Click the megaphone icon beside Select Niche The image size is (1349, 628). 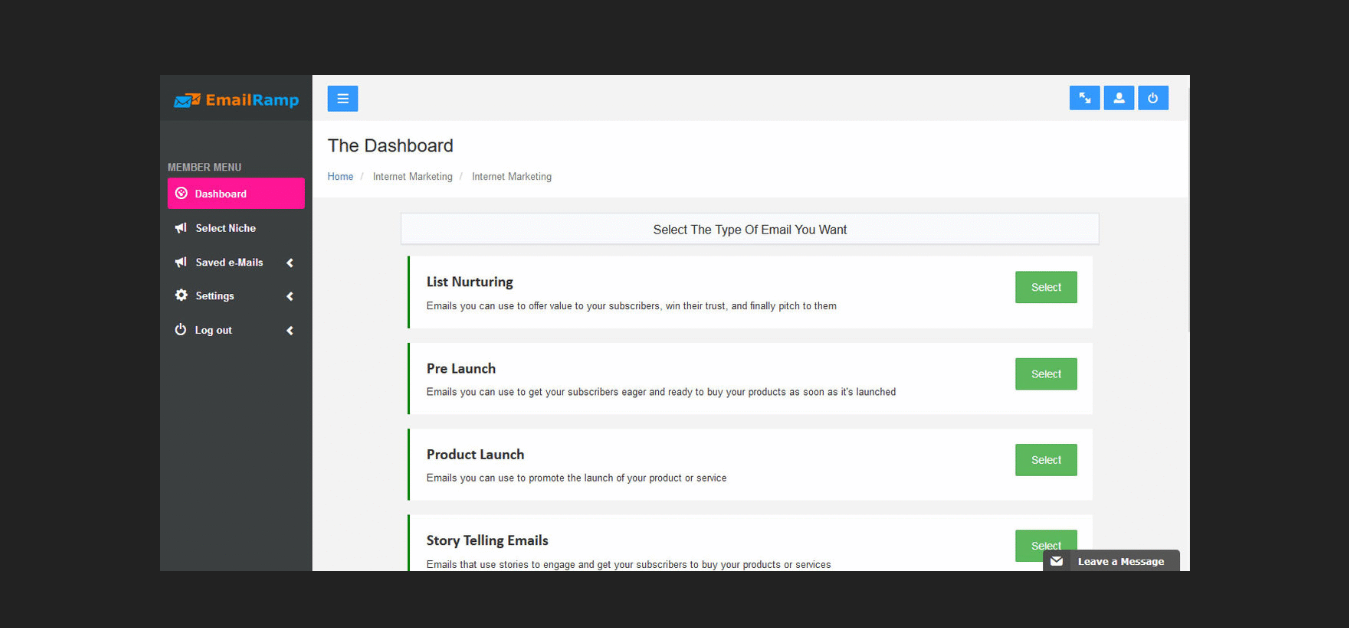(x=181, y=228)
